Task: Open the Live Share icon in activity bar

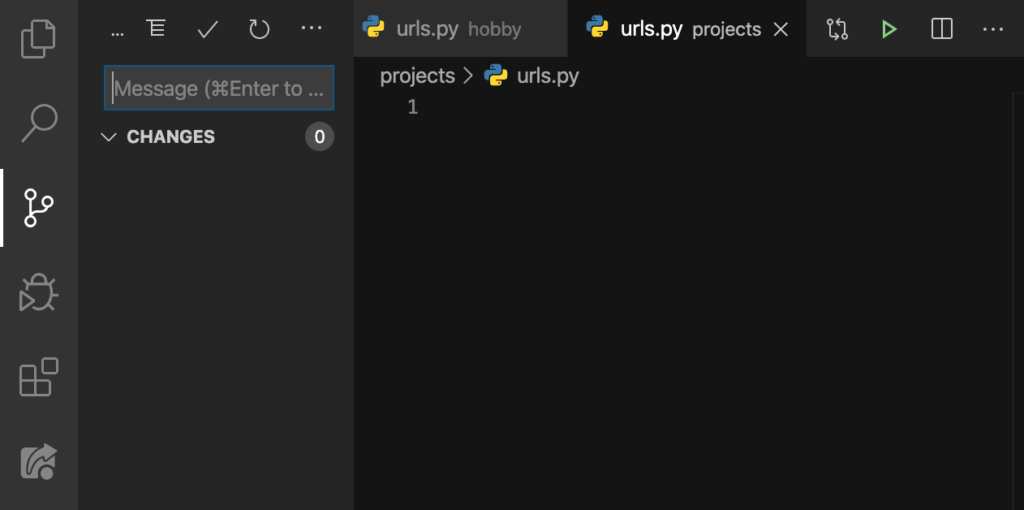Action: tap(39, 461)
